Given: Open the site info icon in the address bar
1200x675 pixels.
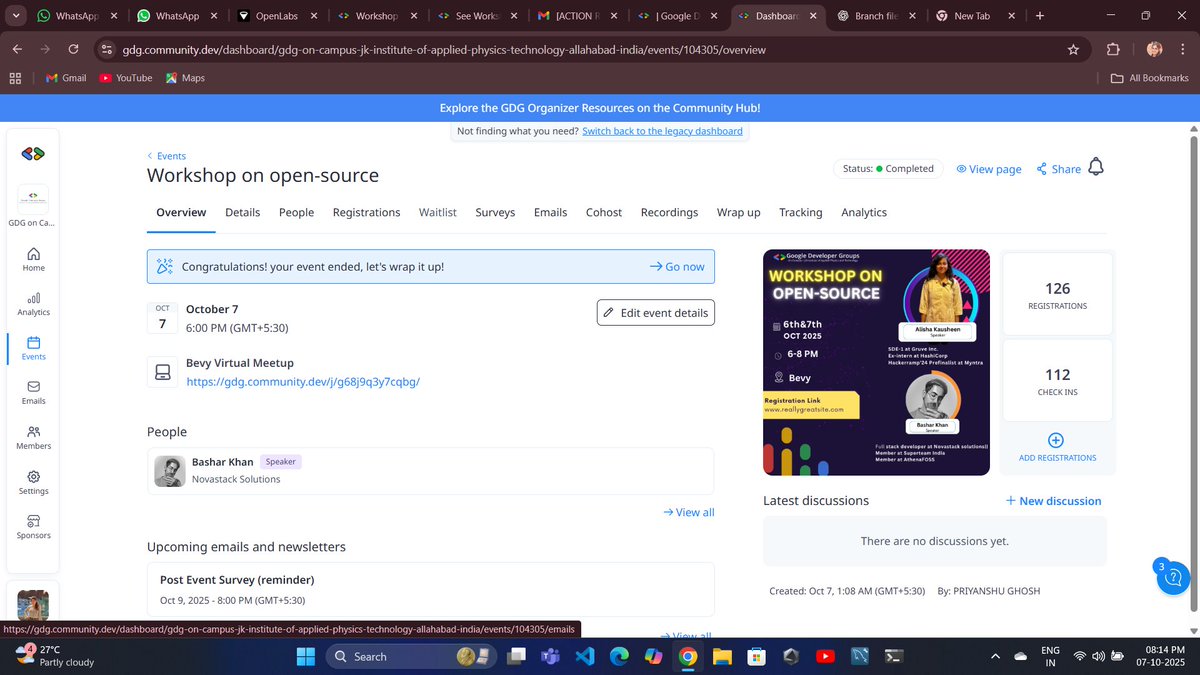Looking at the screenshot, I should click(107, 49).
